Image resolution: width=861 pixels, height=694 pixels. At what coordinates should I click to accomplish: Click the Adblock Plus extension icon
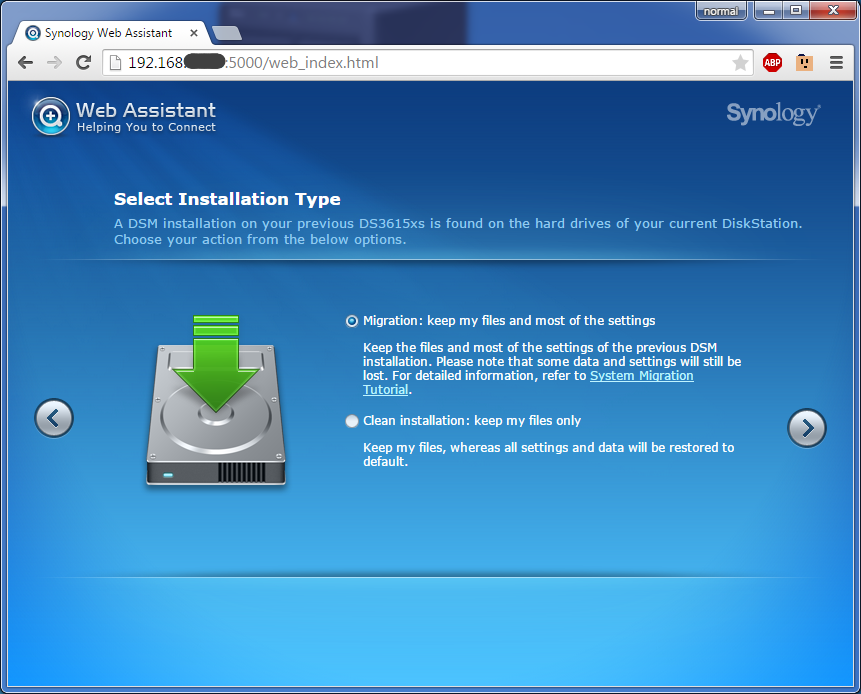[772, 63]
